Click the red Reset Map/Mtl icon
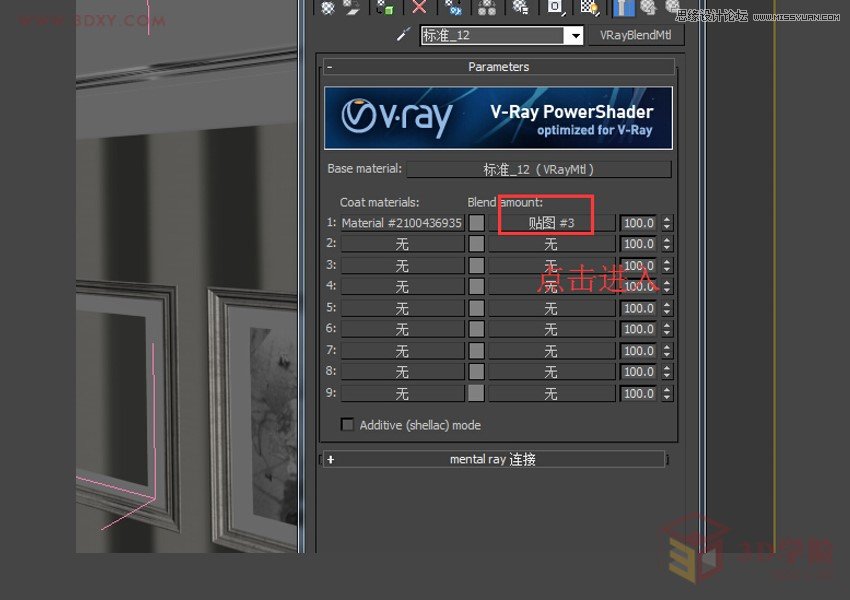 pos(417,8)
